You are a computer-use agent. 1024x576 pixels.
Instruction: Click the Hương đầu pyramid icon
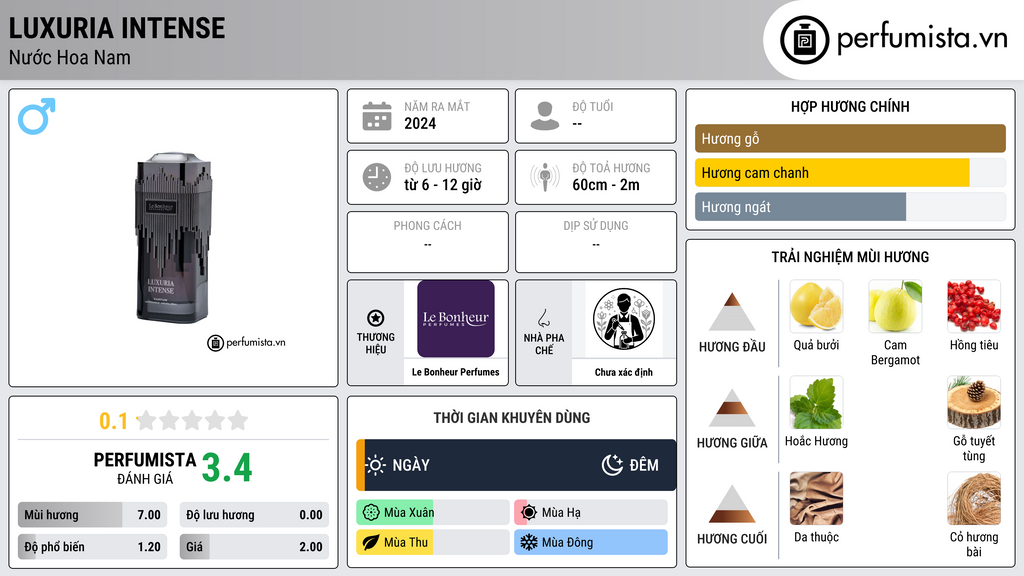click(732, 312)
